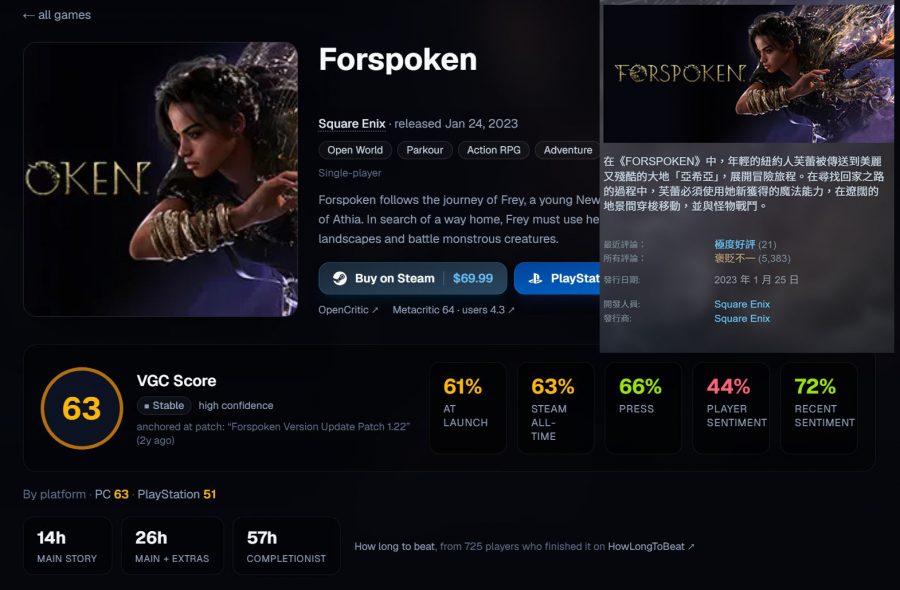This screenshot has width=900, height=590.
Task: Select the Action RPG tag
Action: (x=494, y=150)
